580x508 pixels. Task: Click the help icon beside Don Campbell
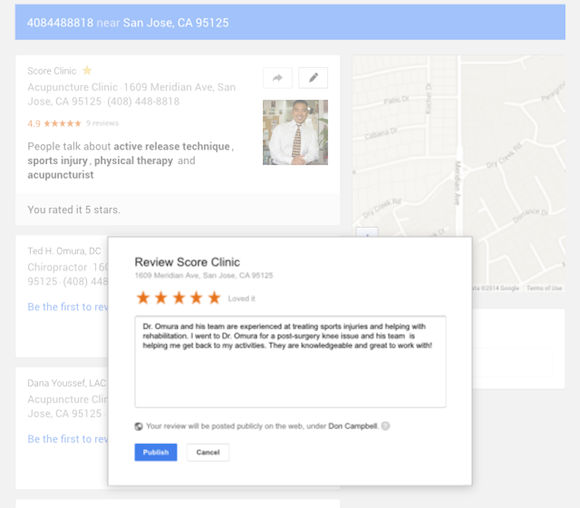(x=385, y=426)
